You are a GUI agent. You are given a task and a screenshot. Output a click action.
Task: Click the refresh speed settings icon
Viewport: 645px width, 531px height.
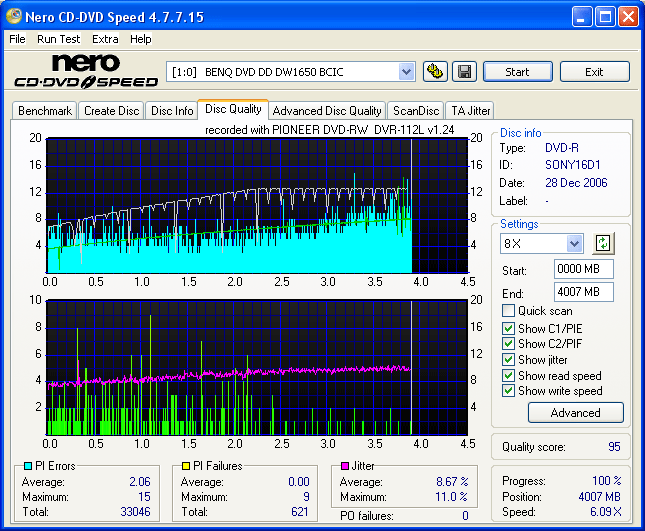tap(603, 243)
